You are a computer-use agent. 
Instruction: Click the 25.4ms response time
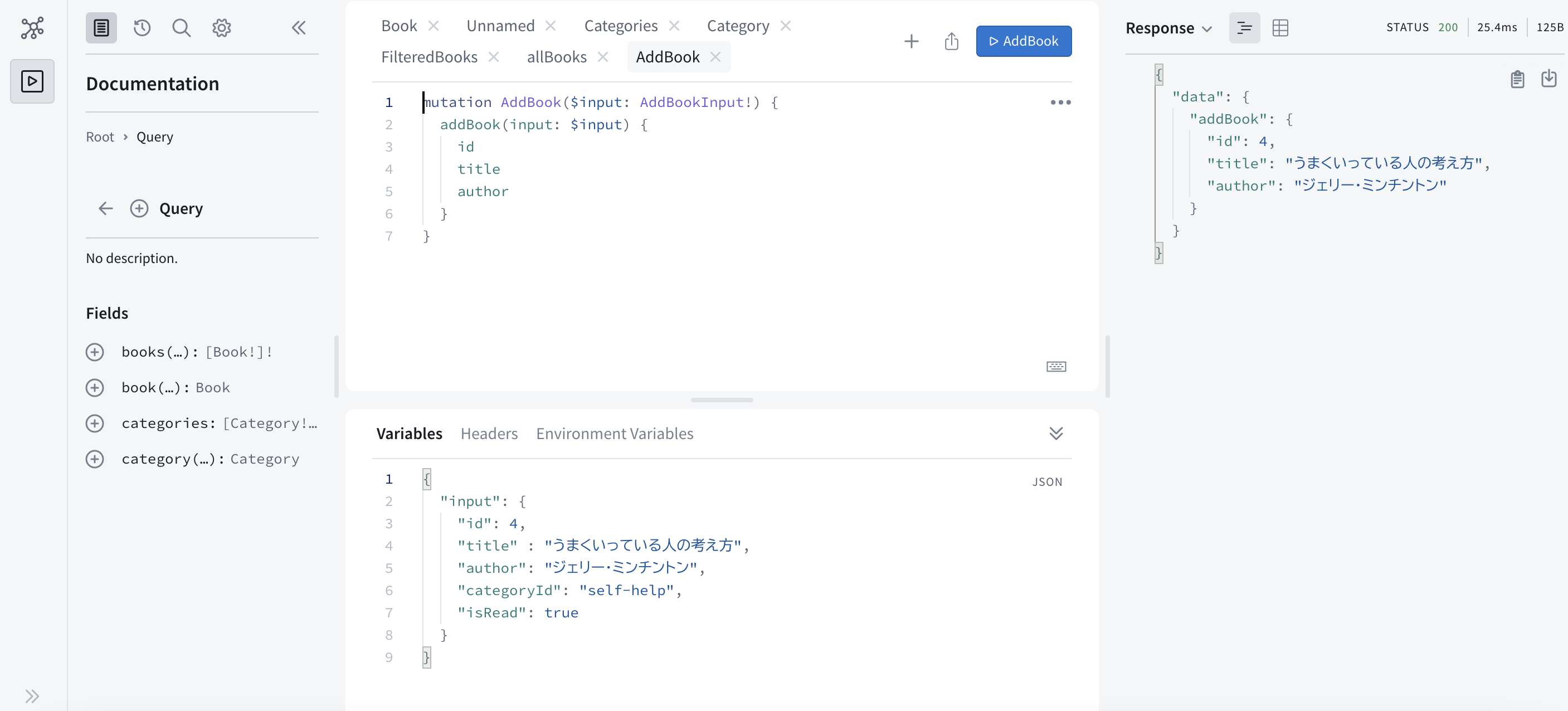click(1497, 27)
